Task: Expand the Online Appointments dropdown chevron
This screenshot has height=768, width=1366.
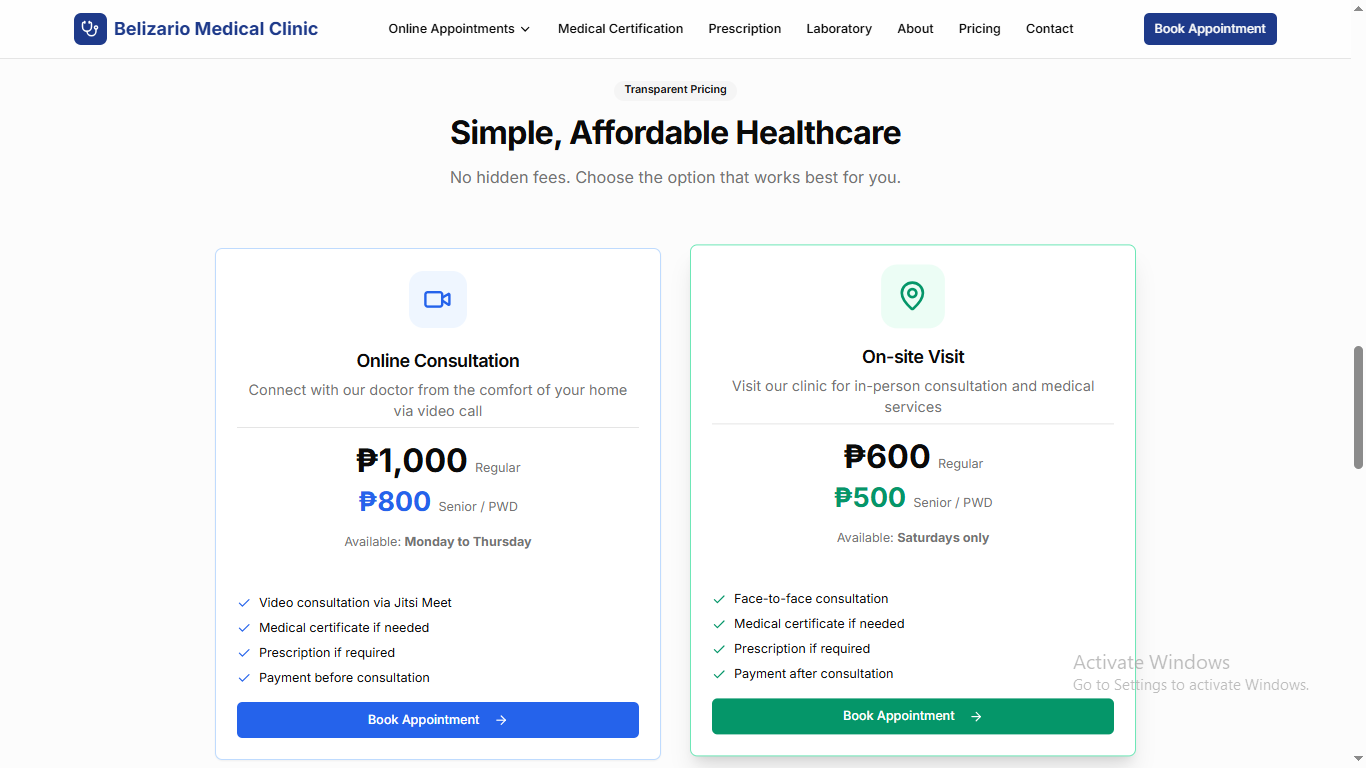Action: (x=525, y=29)
